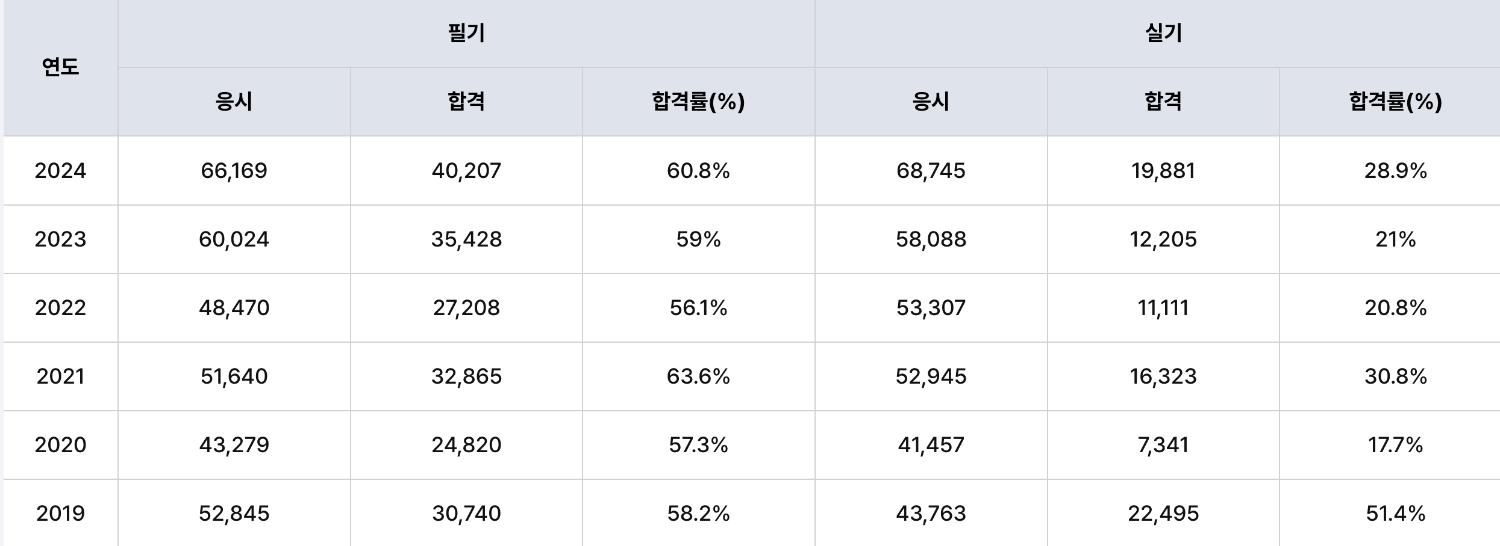Viewport: 1500px width, 546px height.
Task: Select the 2023 year row cell
Action: tap(60, 239)
